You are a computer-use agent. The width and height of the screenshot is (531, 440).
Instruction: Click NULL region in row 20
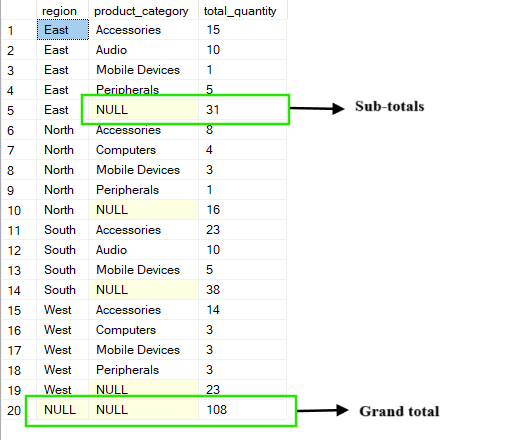coord(63,410)
